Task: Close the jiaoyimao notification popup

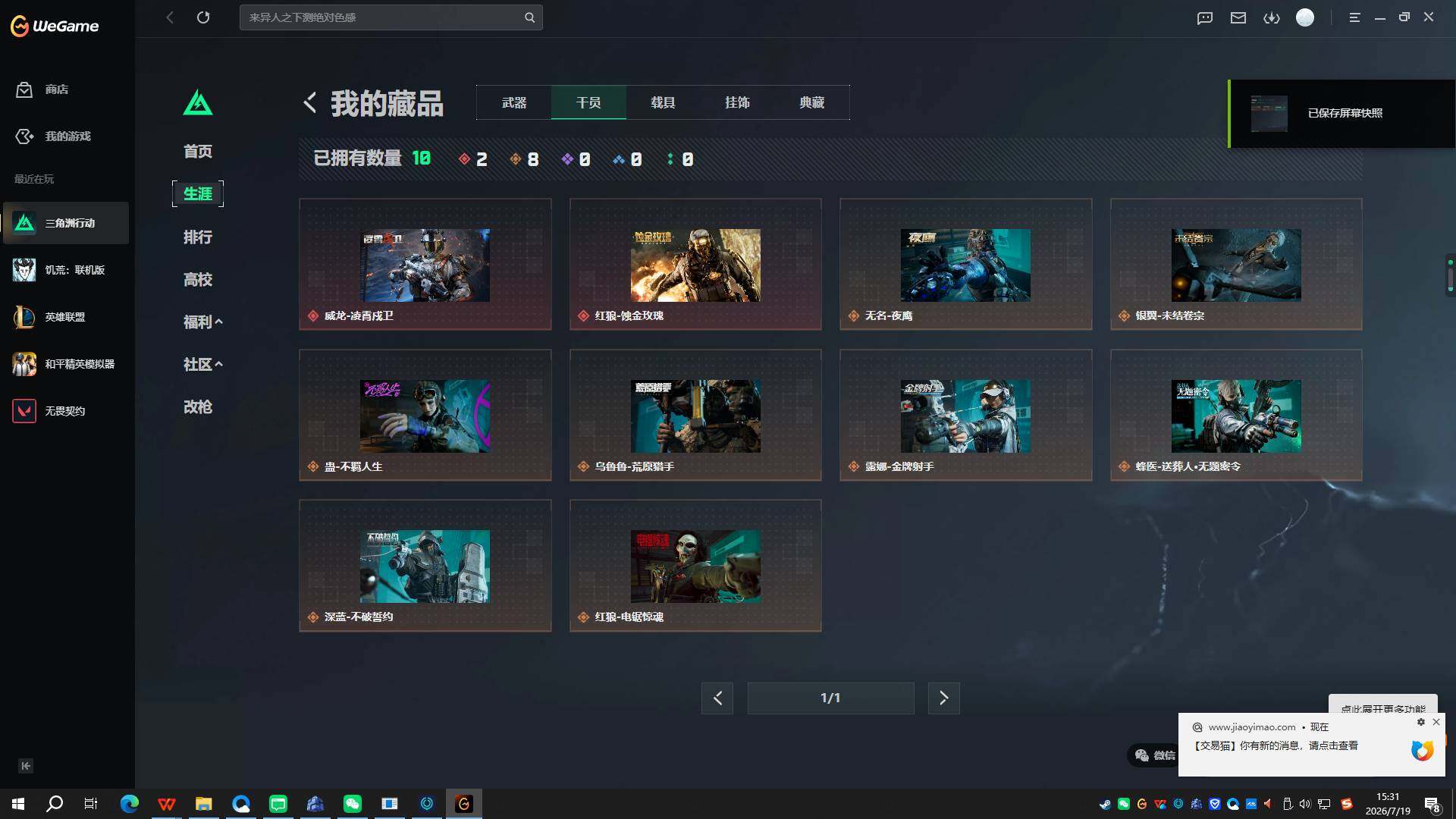Action: (1436, 722)
